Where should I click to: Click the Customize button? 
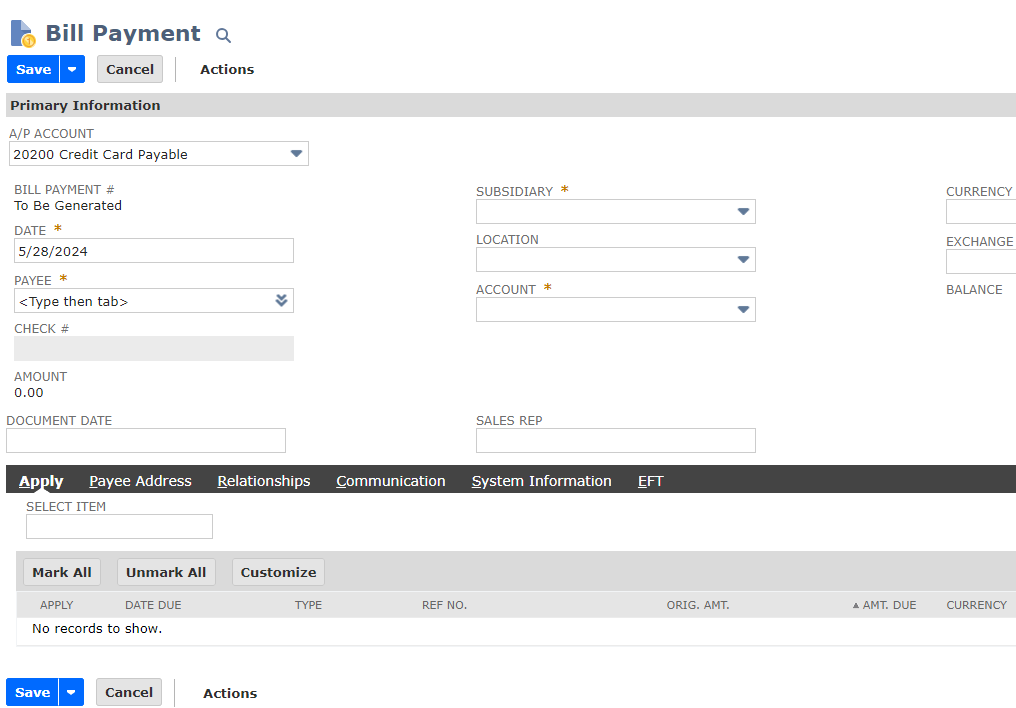pos(278,572)
